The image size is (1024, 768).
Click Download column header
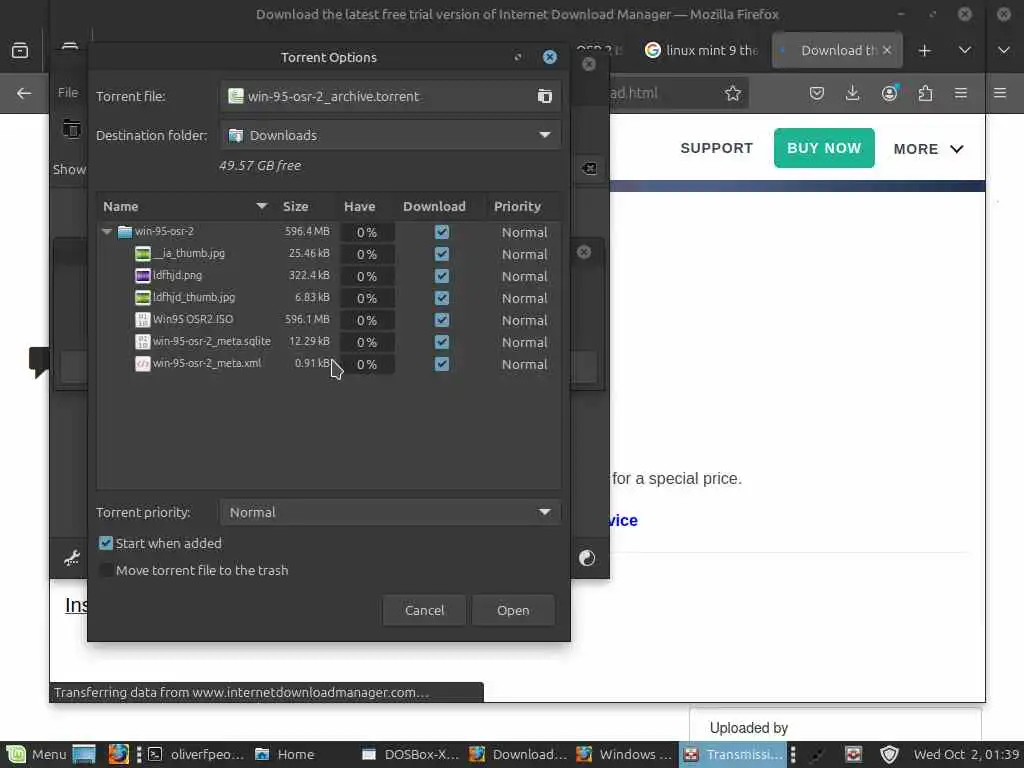pyautogui.click(x=434, y=206)
